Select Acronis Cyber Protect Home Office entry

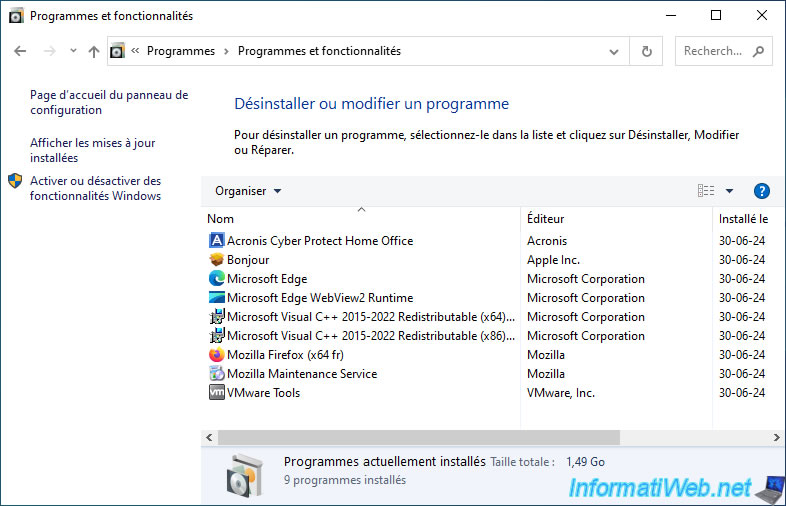(320, 241)
